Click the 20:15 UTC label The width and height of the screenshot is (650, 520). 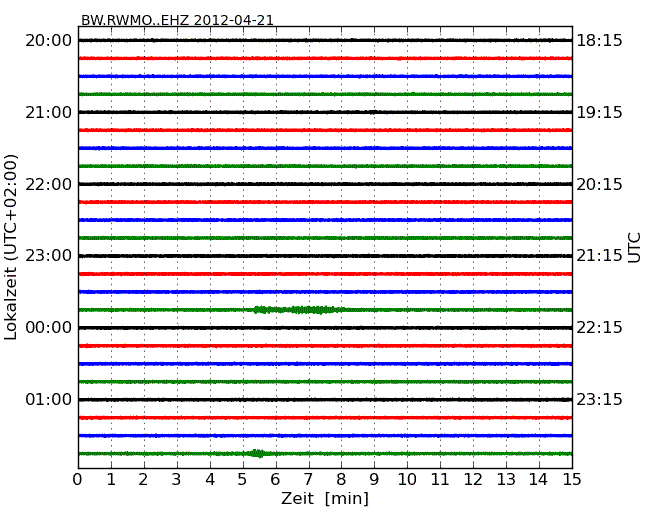tap(599, 184)
